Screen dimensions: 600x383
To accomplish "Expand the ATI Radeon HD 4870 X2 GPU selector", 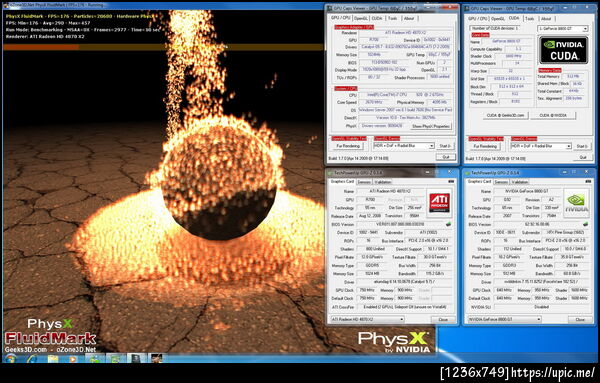I will point(401,319).
